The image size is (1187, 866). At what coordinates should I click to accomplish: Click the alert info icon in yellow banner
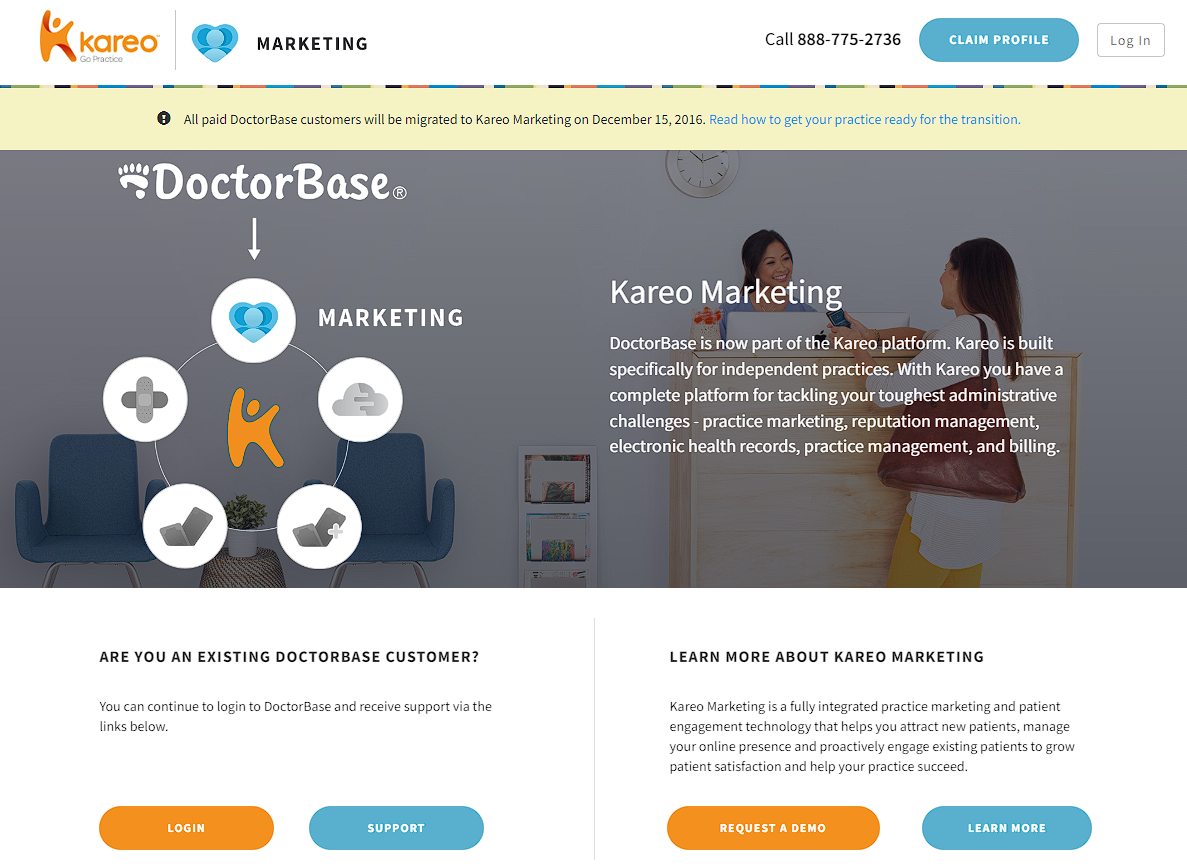pos(164,118)
